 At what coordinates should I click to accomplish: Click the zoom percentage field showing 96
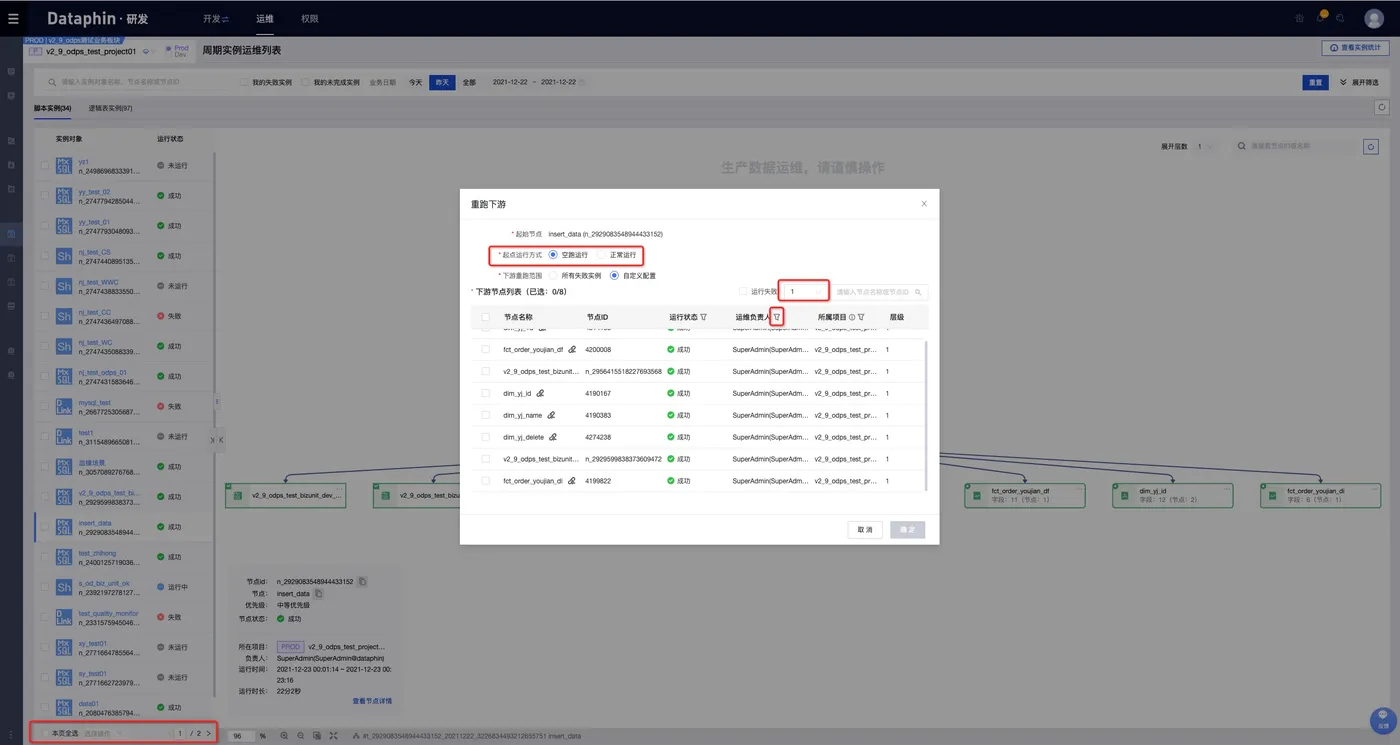242,736
